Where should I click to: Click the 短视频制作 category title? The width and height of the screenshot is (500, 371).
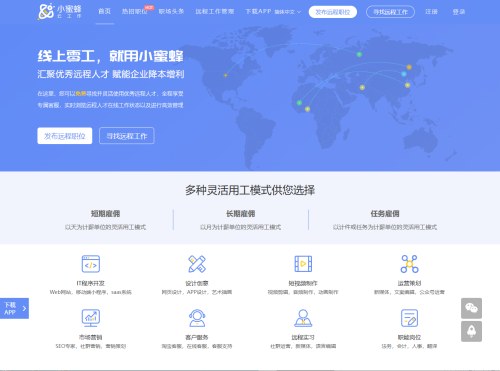pos(303,283)
